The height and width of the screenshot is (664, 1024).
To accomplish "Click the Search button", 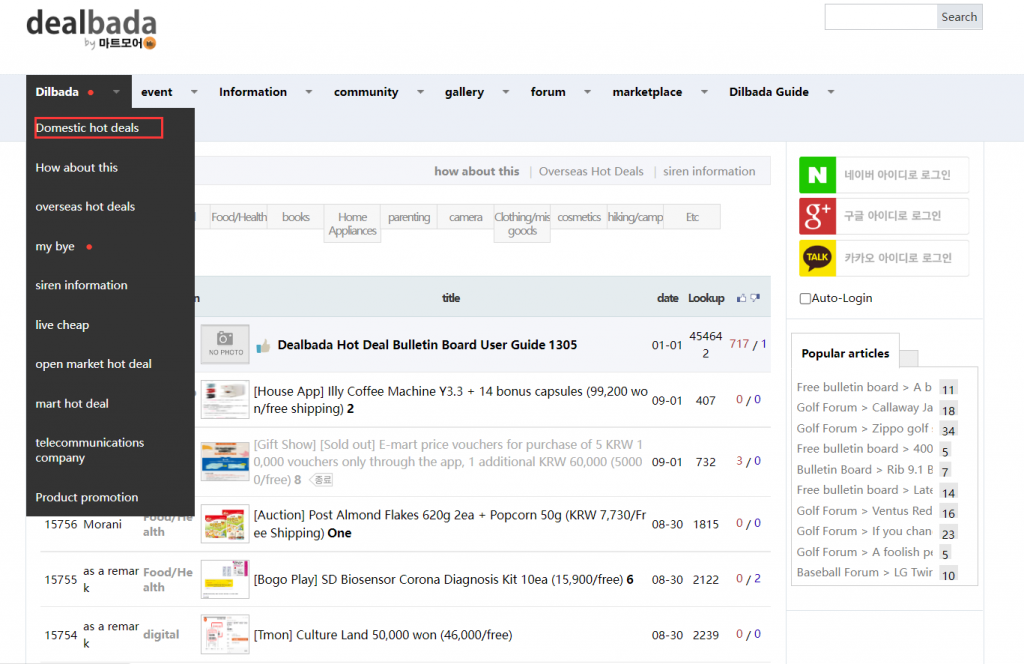I will [x=959, y=17].
